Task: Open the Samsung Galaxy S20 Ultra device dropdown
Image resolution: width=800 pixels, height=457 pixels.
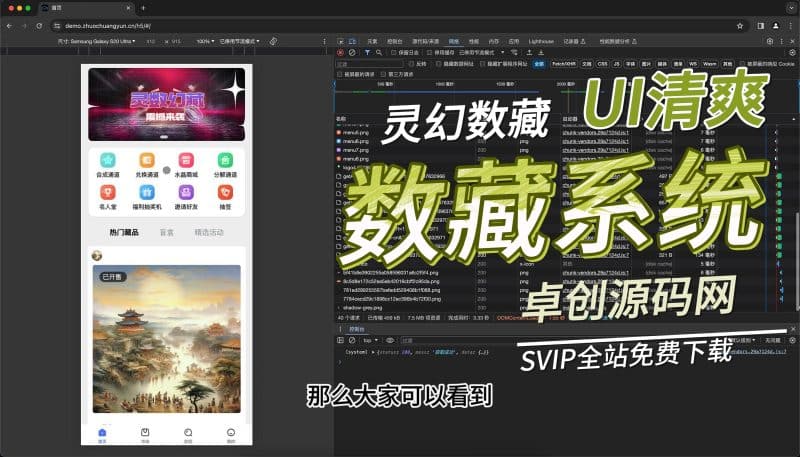Action: coord(96,41)
